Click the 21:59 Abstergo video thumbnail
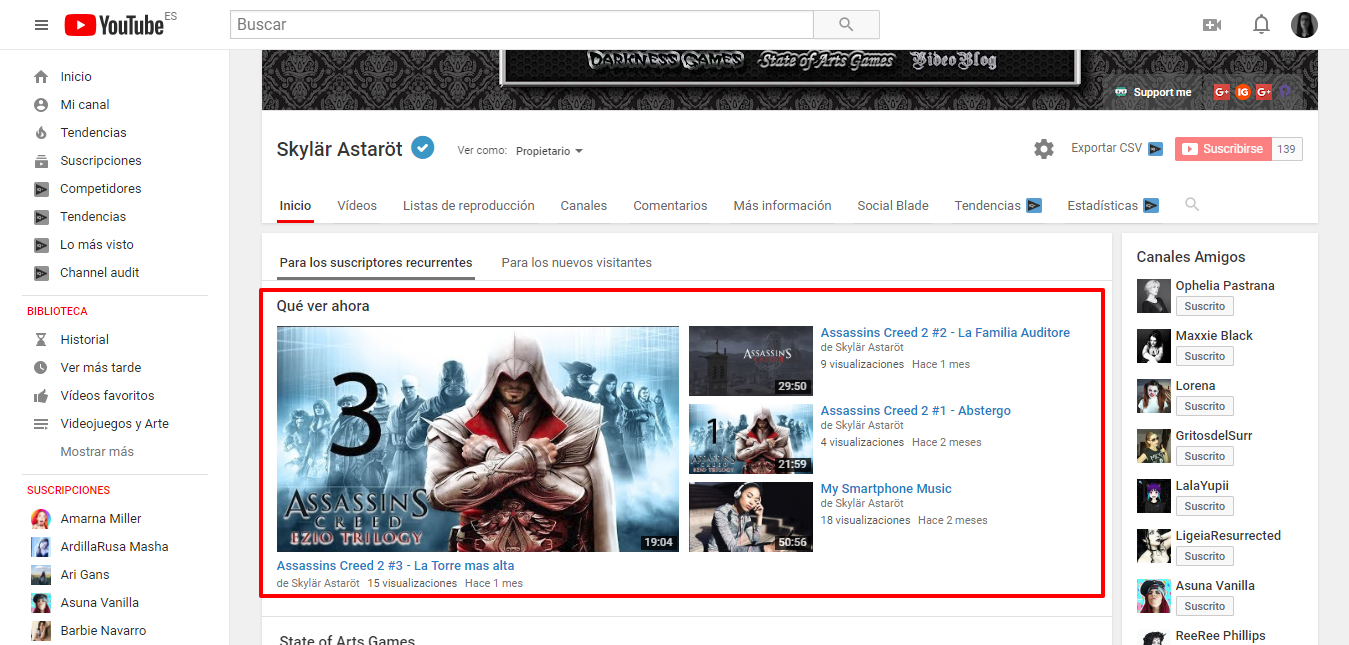 click(x=751, y=439)
